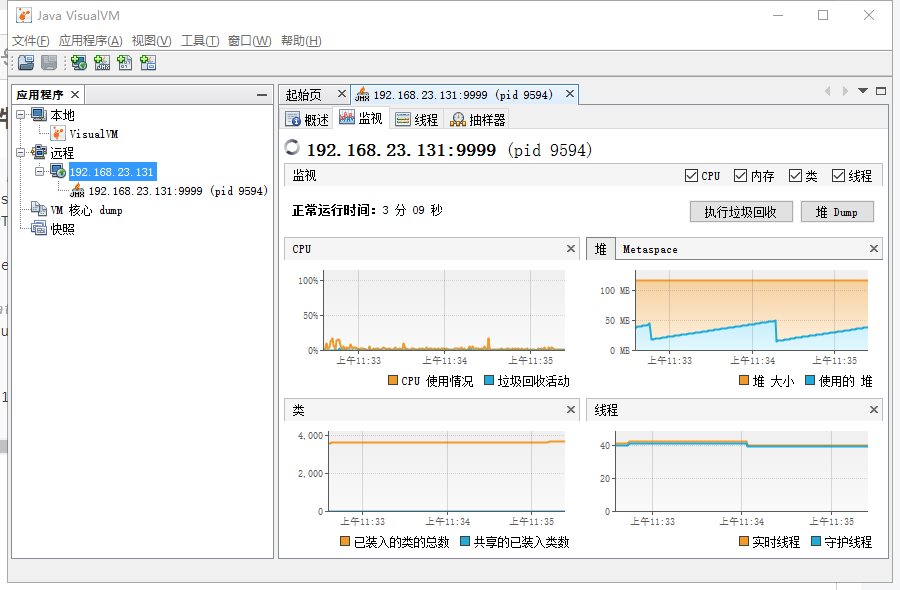
Task: Maximize the editor window via square icon
Action: coord(881,91)
